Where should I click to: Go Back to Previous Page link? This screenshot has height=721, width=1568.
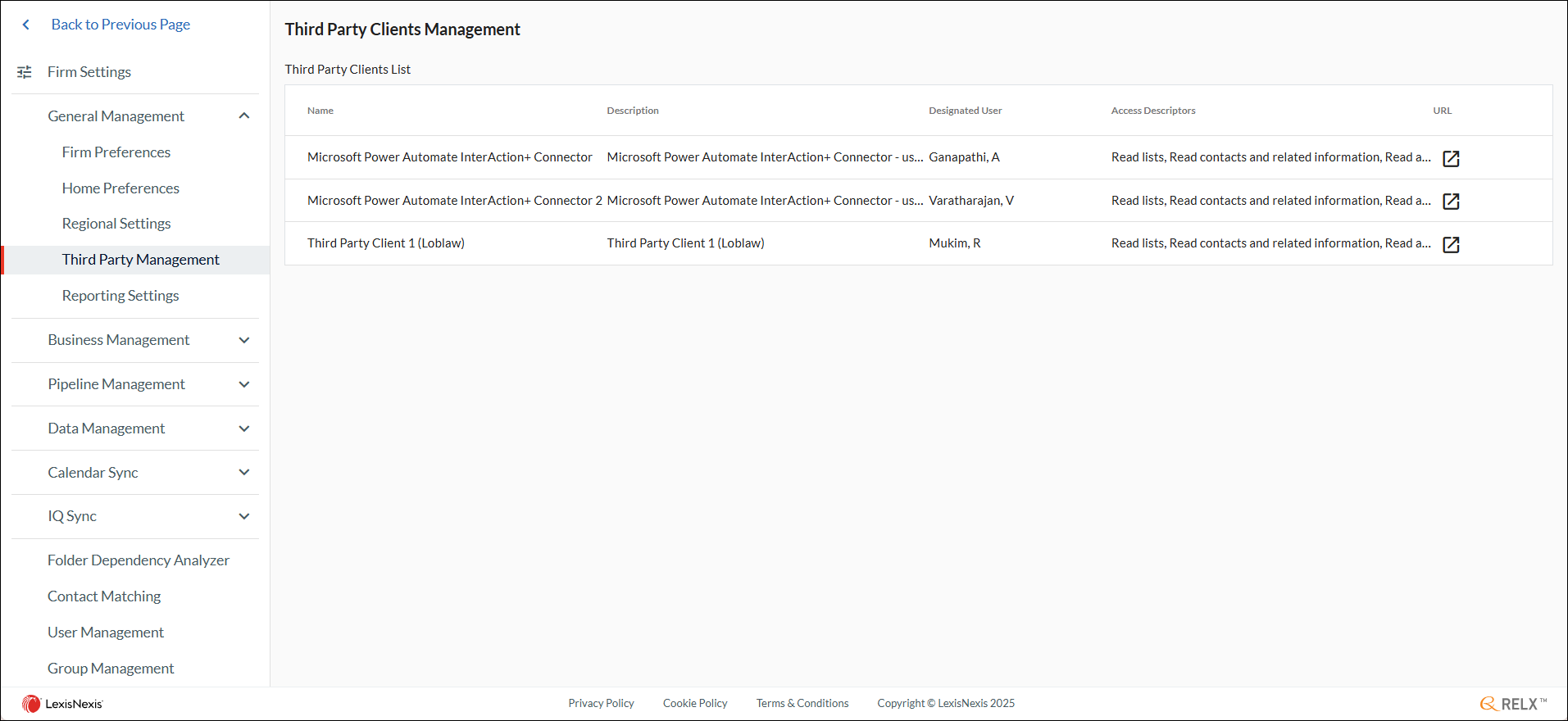click(x=120, y=25)
